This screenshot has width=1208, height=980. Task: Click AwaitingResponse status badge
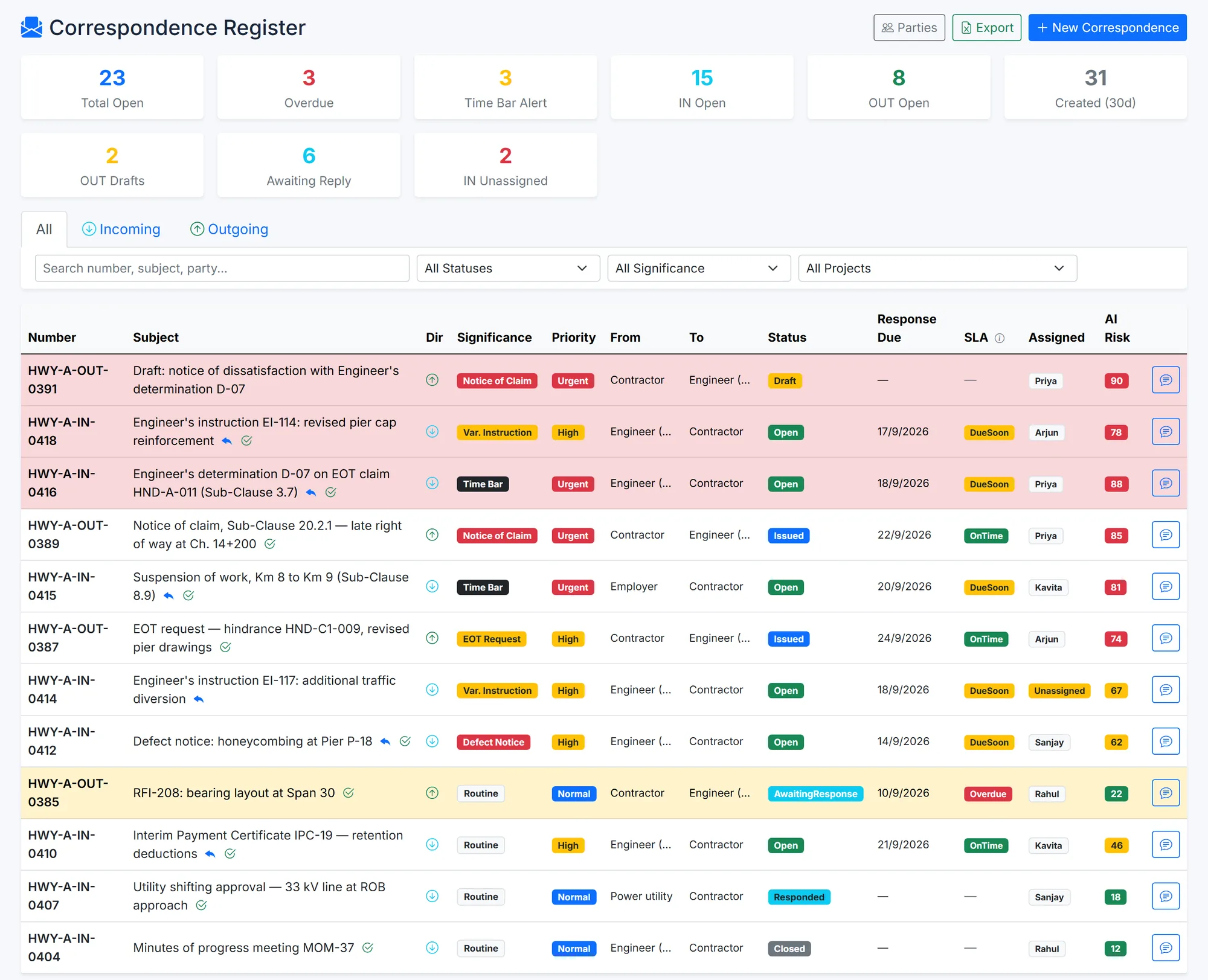pos(815,794)
